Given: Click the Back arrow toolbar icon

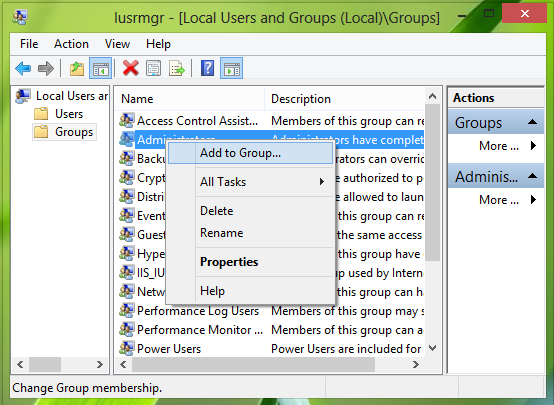Looking at the screenshot, I should click(23, 68).
